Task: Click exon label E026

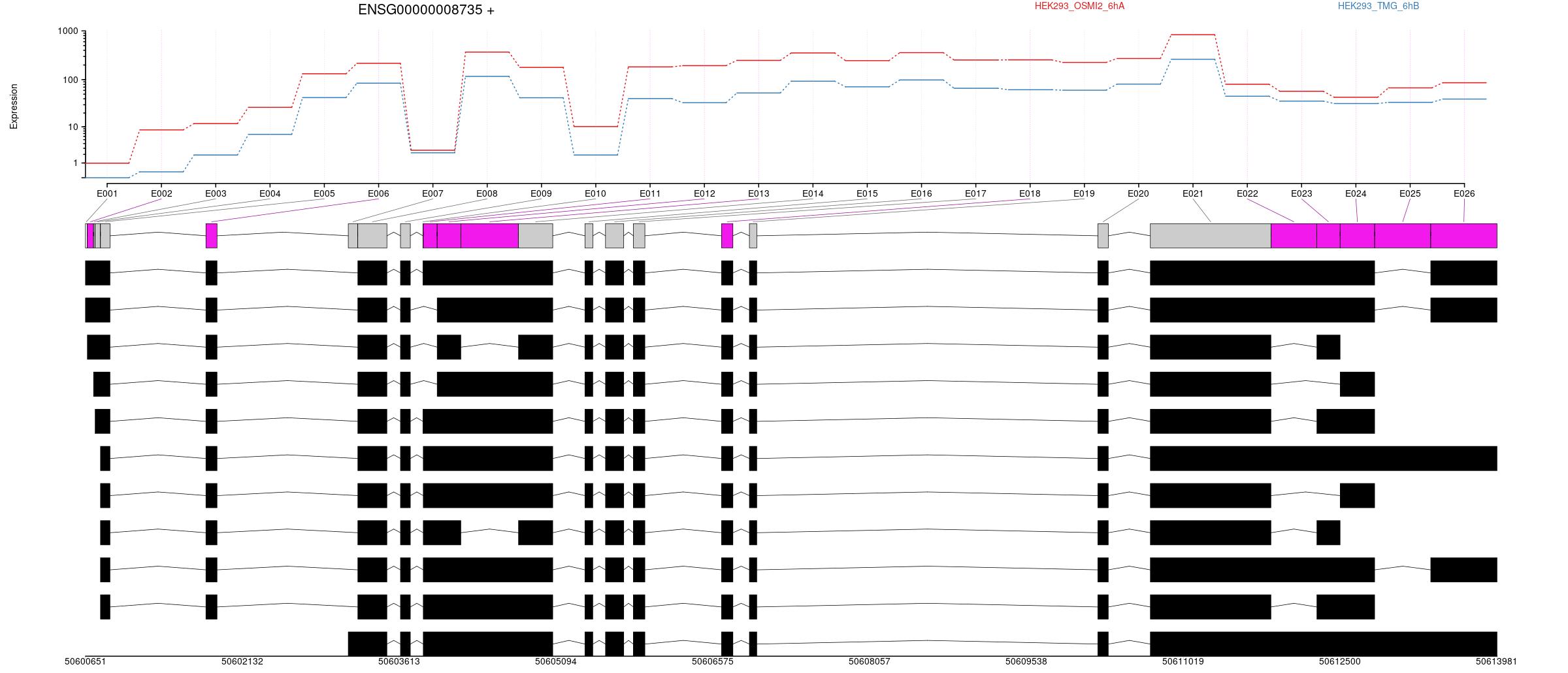Action: point(1464,193)
